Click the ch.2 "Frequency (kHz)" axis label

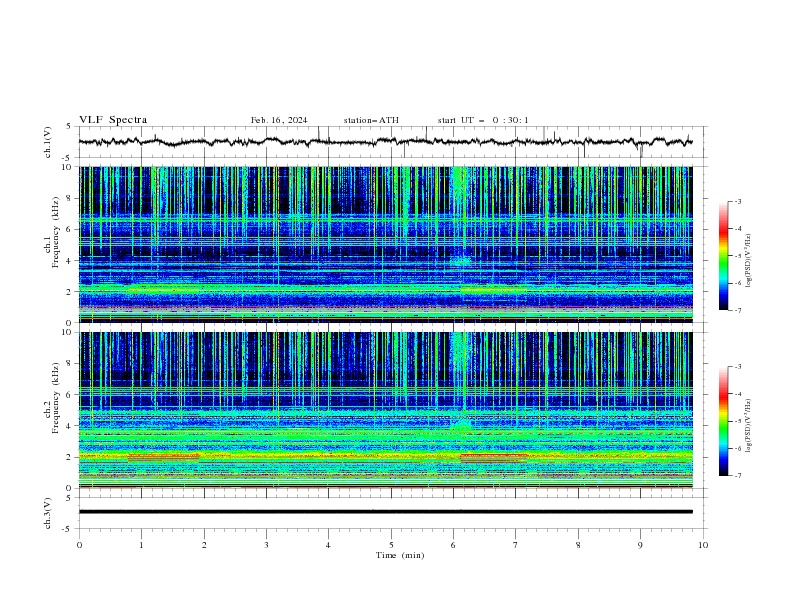coord(56,398)
